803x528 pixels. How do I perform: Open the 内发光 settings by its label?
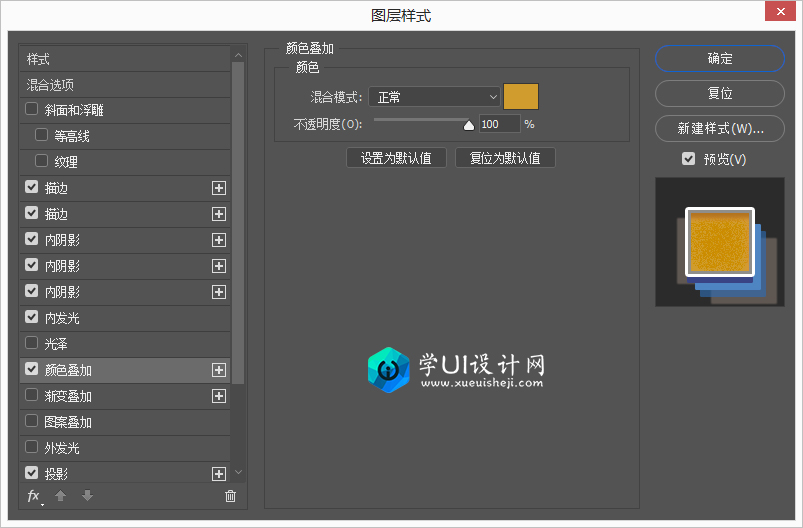point(62,318)
